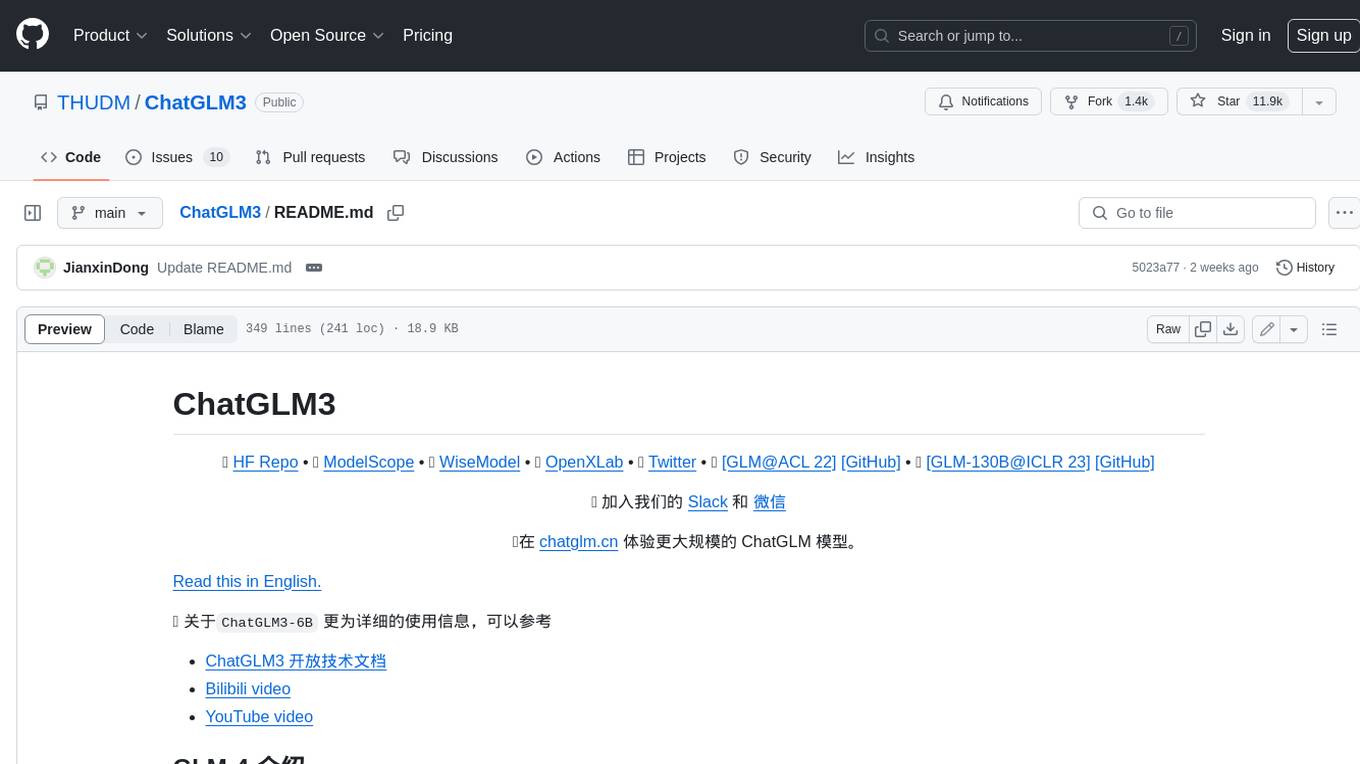1360x764 pixels.
Task: Select the Code view
Action: tap(137, 329)
